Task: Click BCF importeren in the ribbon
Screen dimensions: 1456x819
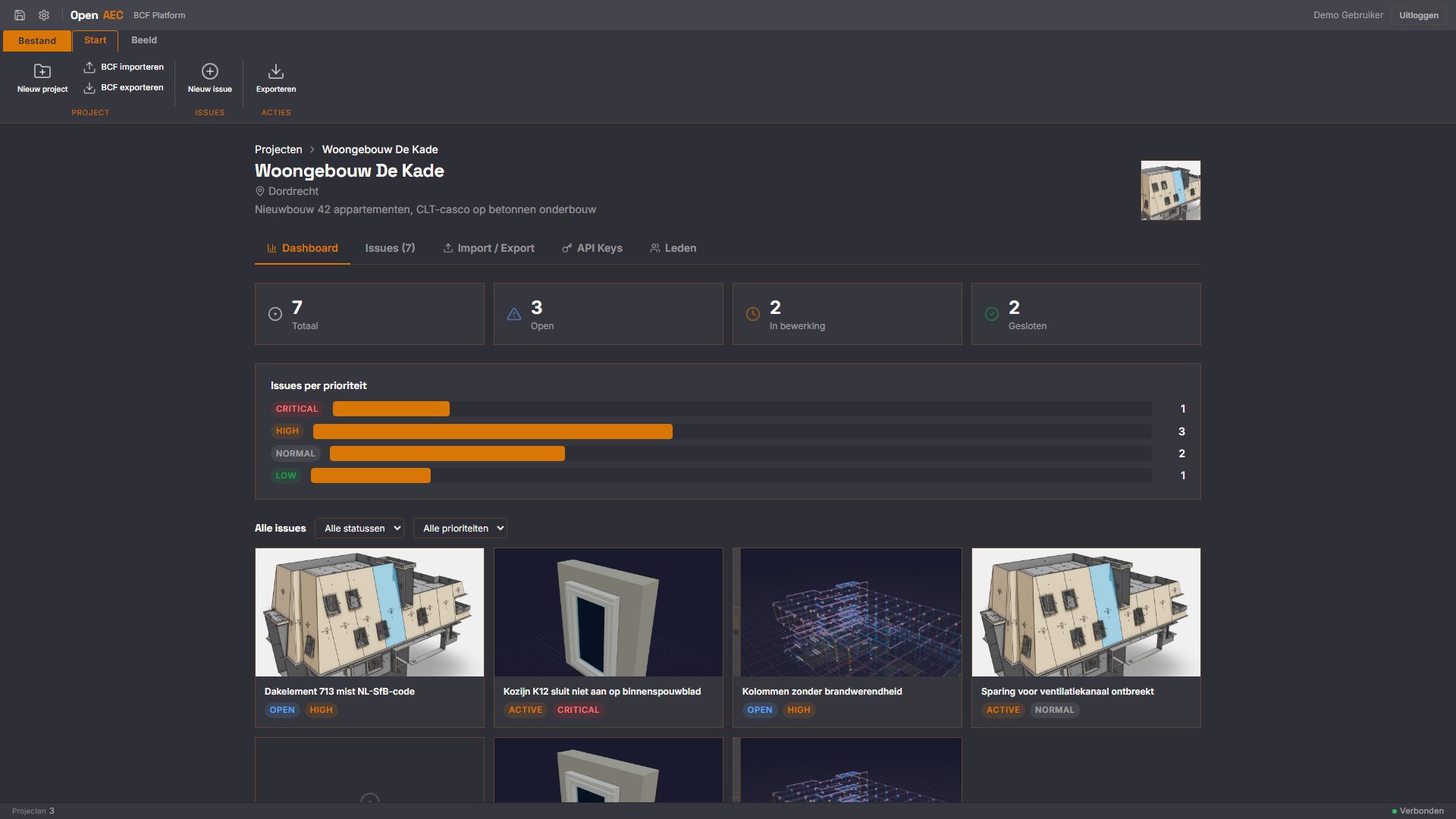Action: 124,67
